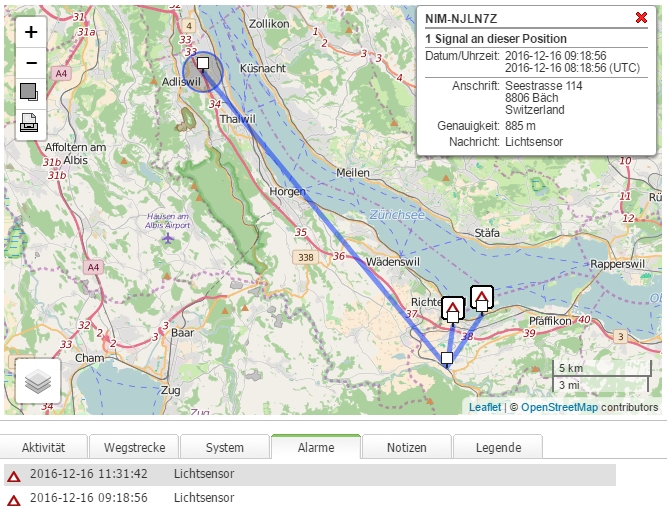Open the Aktivität tab

(43, 447)
